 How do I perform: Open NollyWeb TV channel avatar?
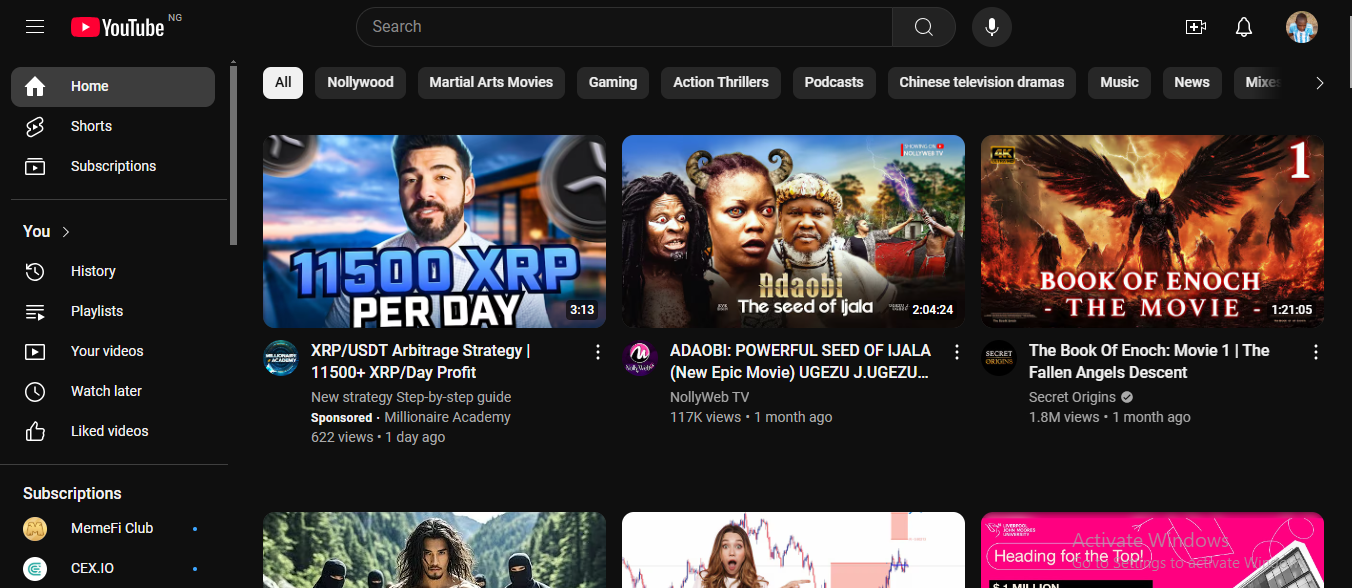(x=640, y=358)
